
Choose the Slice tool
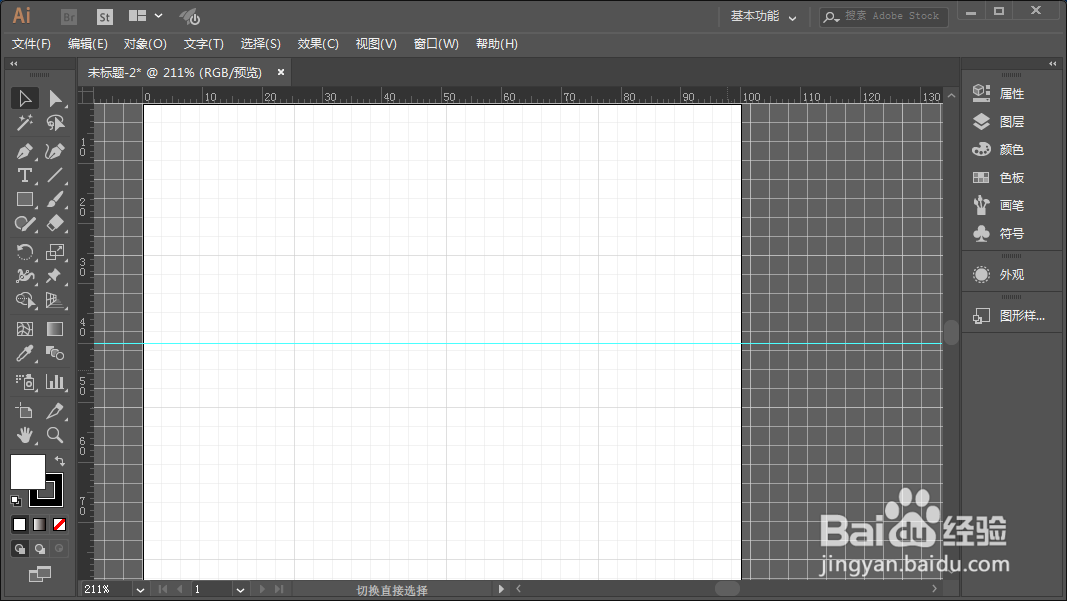pos(55,411)
